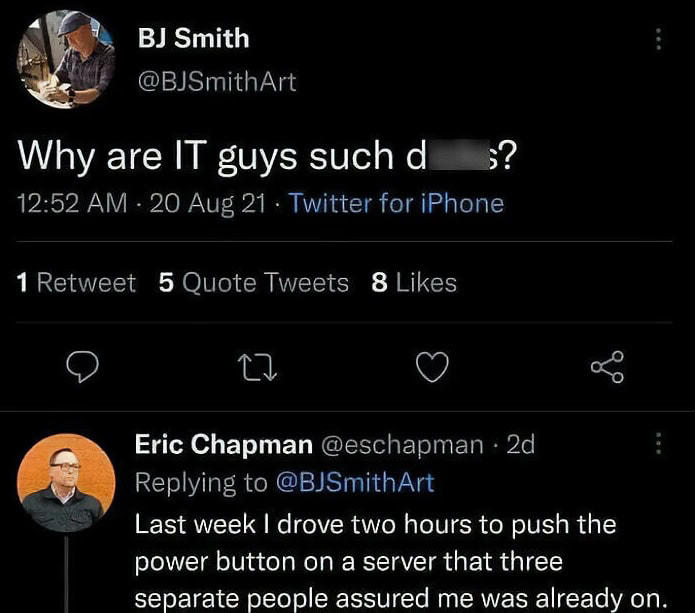Open more options on BJ Smith's tweet
This screenshot has height=613, width=695.
657,39
